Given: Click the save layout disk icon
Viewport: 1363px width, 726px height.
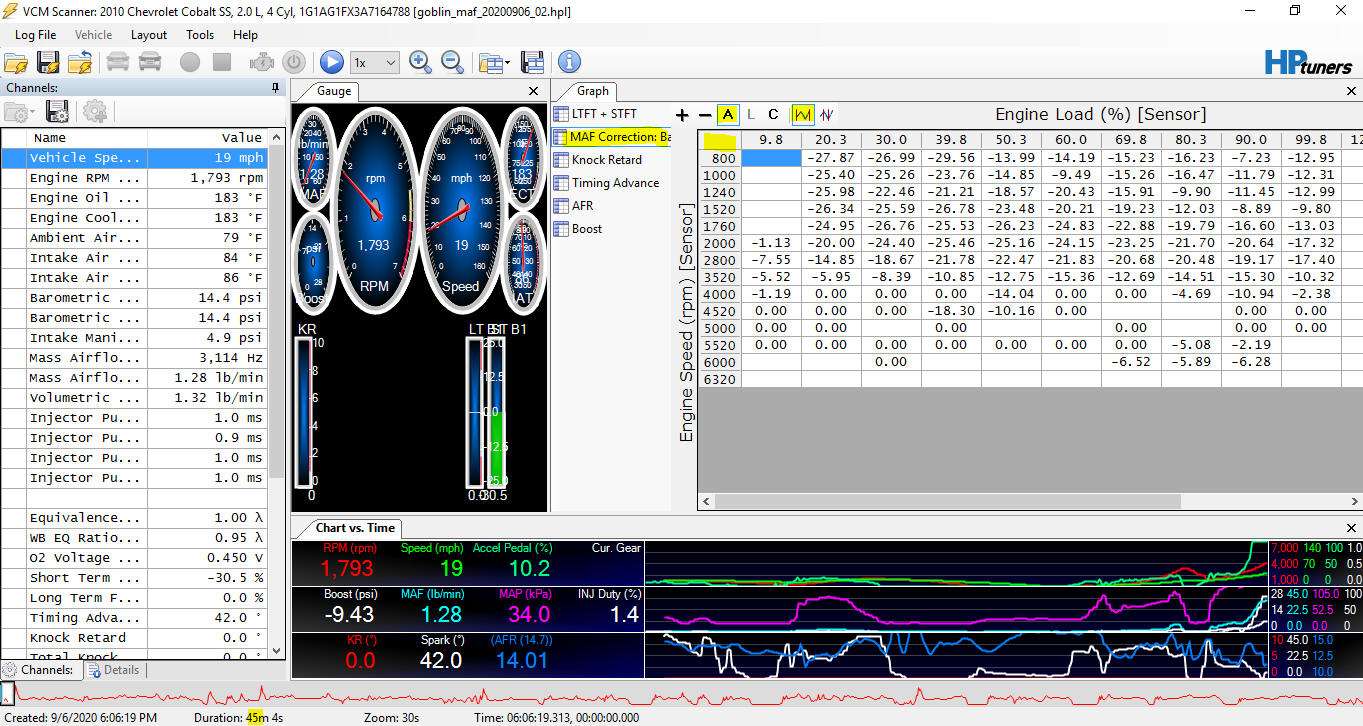Looking at the screenshot, I should tap(532, 62).
